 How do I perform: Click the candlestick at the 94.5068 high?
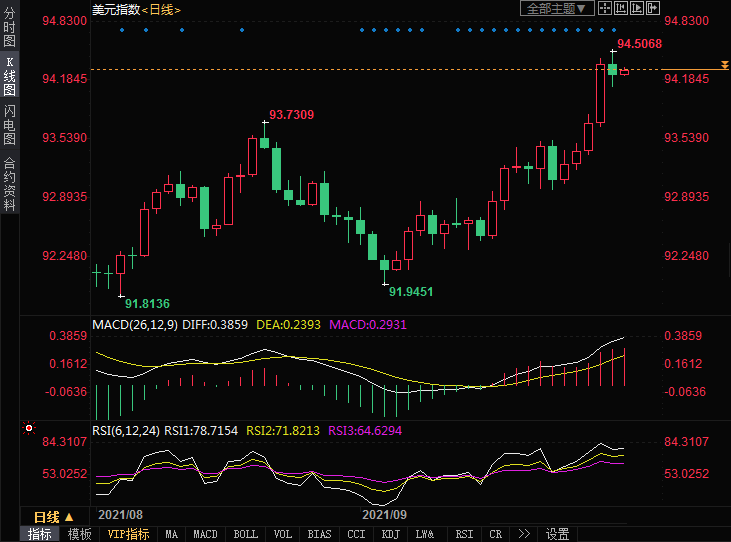point(613,68)
